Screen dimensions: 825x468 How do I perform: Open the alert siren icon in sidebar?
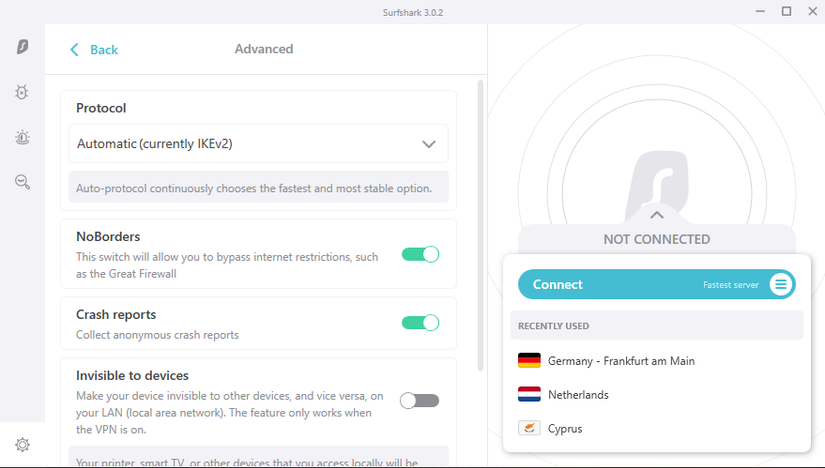[22, 137]
